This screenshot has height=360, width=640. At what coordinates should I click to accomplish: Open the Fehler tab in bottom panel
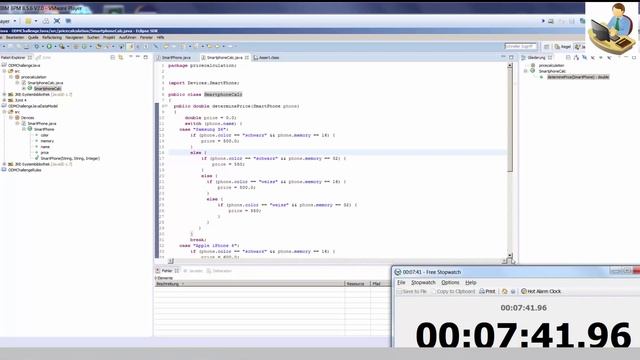coord(167,271)
